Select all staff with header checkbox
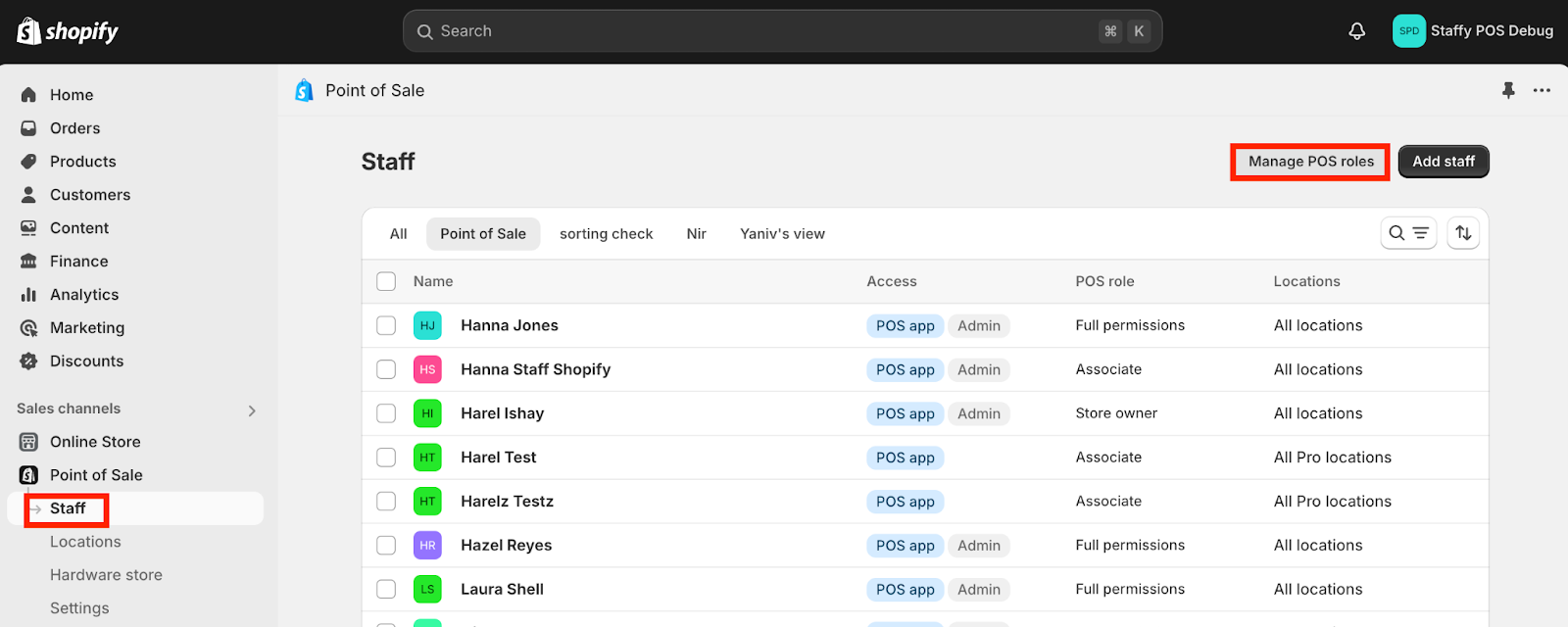The height and width of the screenshot is (627, 1568). [386, 281]
